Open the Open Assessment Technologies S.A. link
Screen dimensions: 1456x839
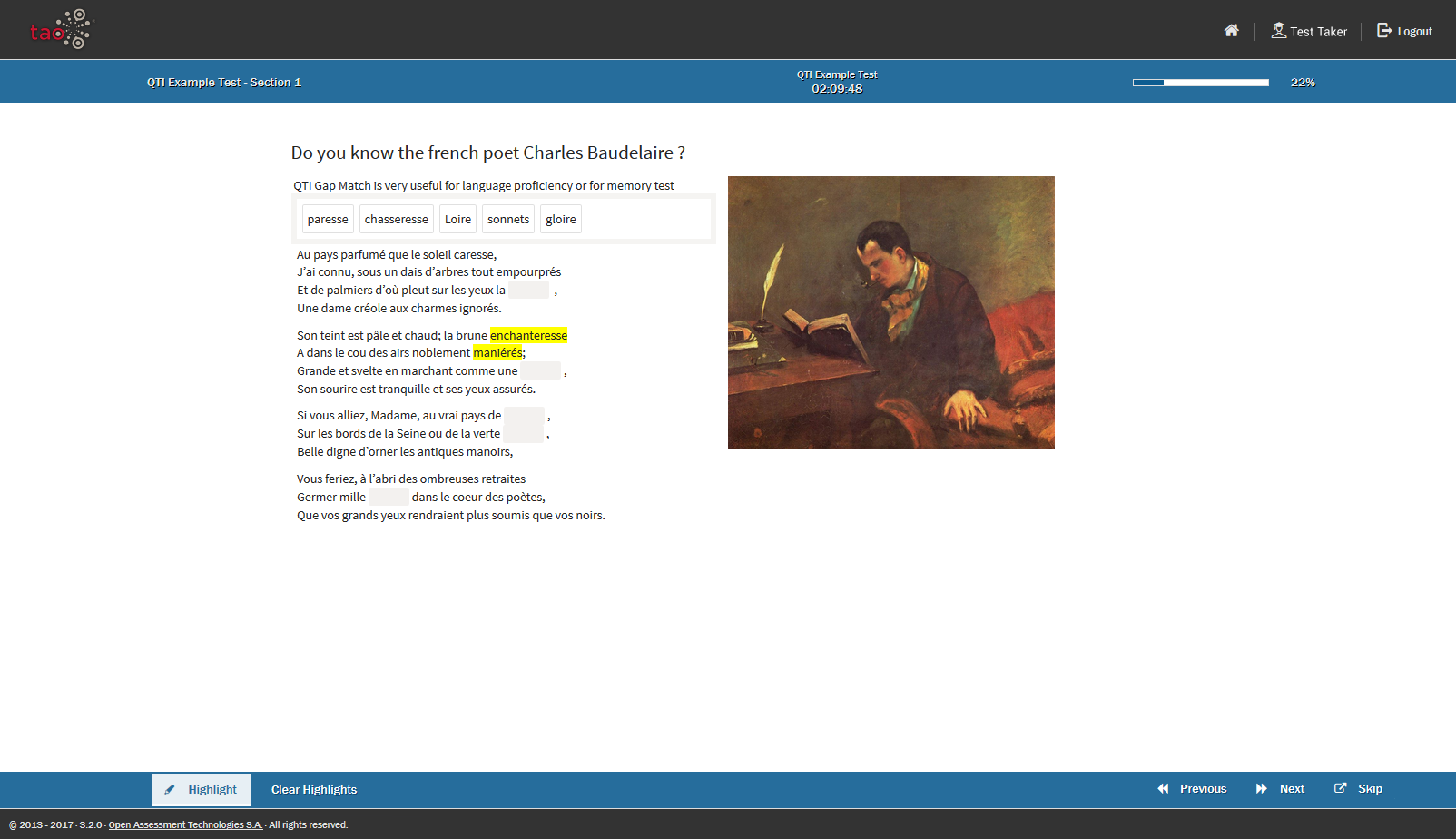[x=185, y=825]
